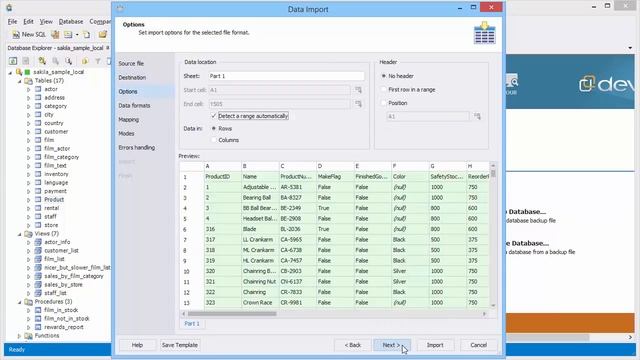Screen dimensions: 640x360
Task: Click the actor table icon in tree
Action: pyautogui.click(x=38, y=89)
